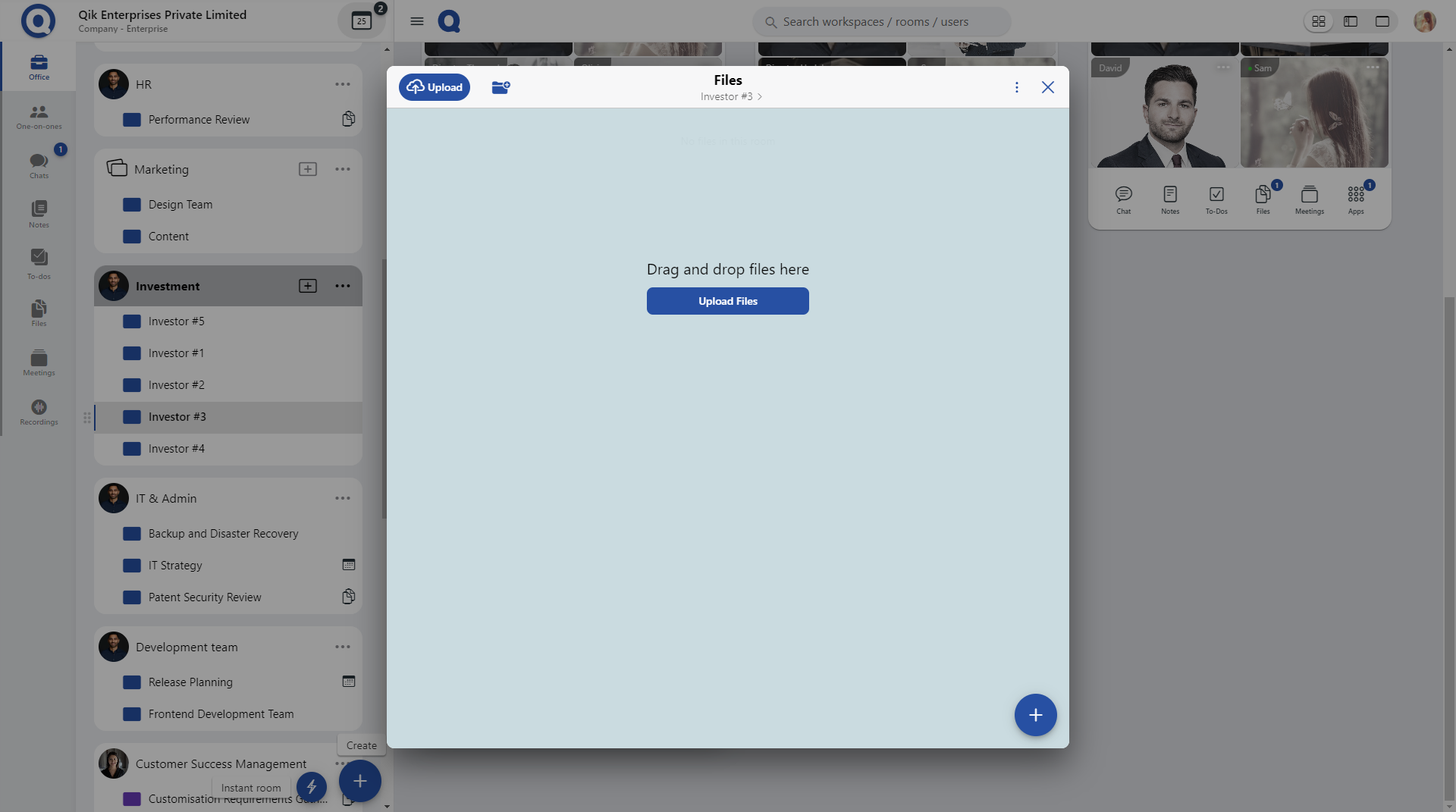
Task: Switch to the split sidebar layout toggle
Action: pos(1351,21)
